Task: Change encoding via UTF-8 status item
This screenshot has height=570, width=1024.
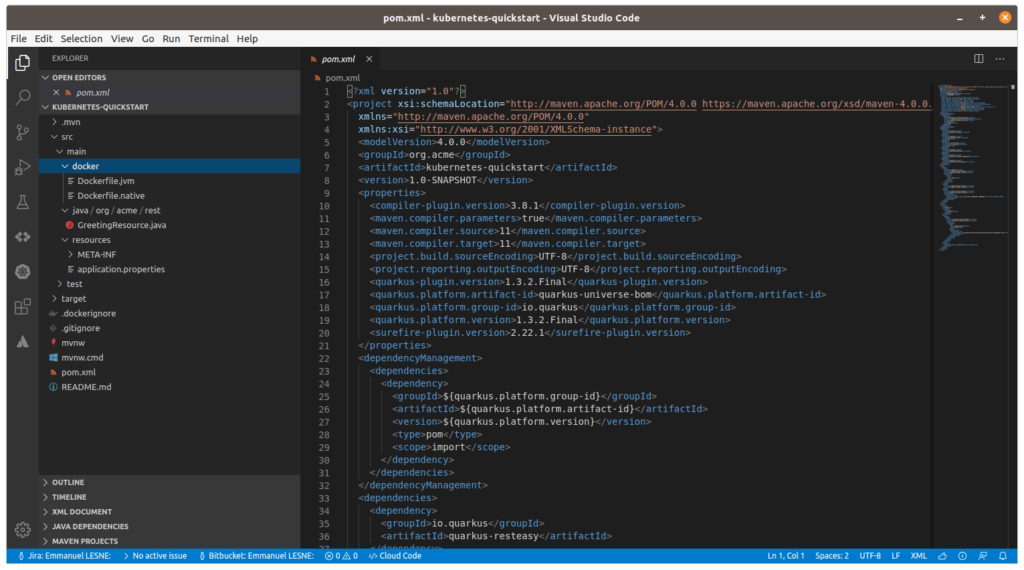Action: tap(870, 556)
